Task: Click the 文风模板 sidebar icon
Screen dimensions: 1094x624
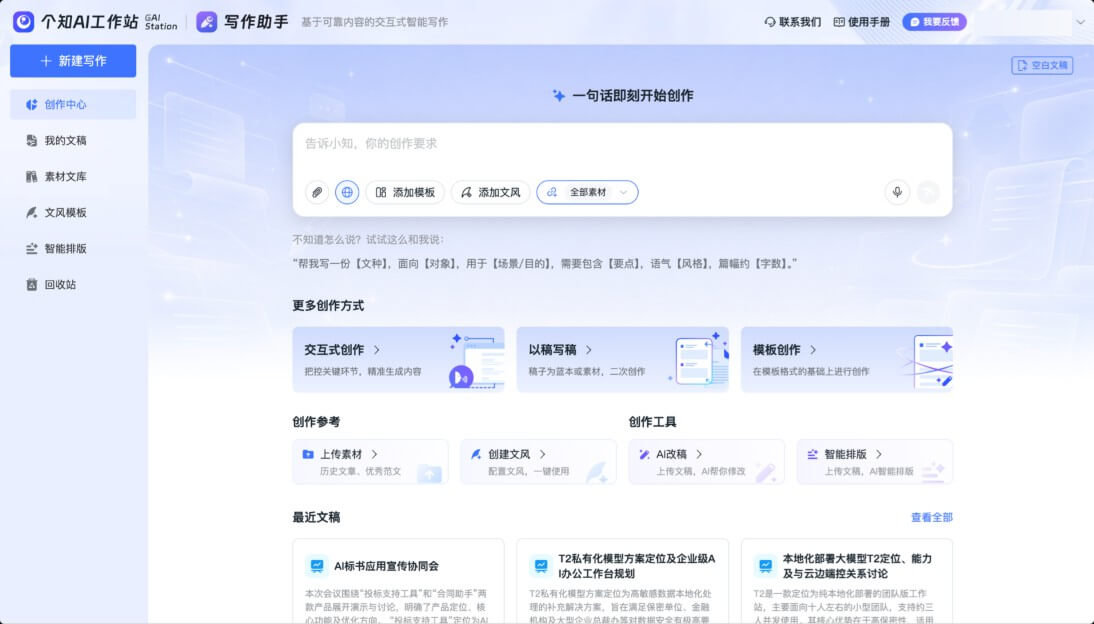Action: [31, 212]
